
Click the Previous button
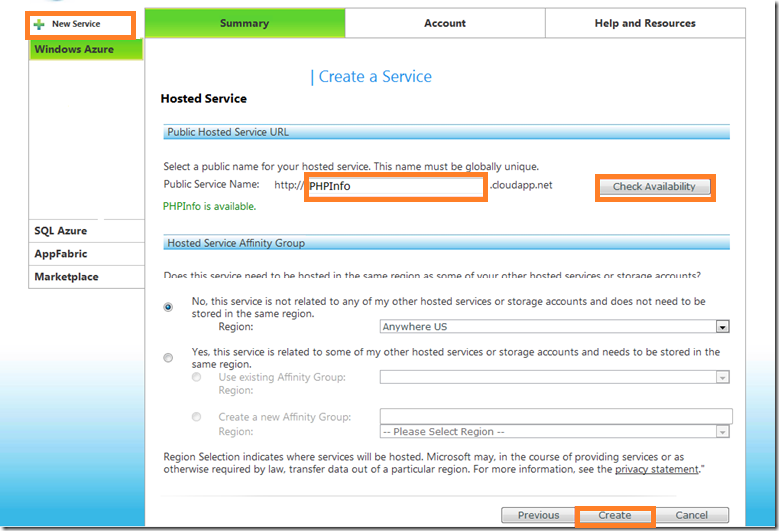point(538,515)
